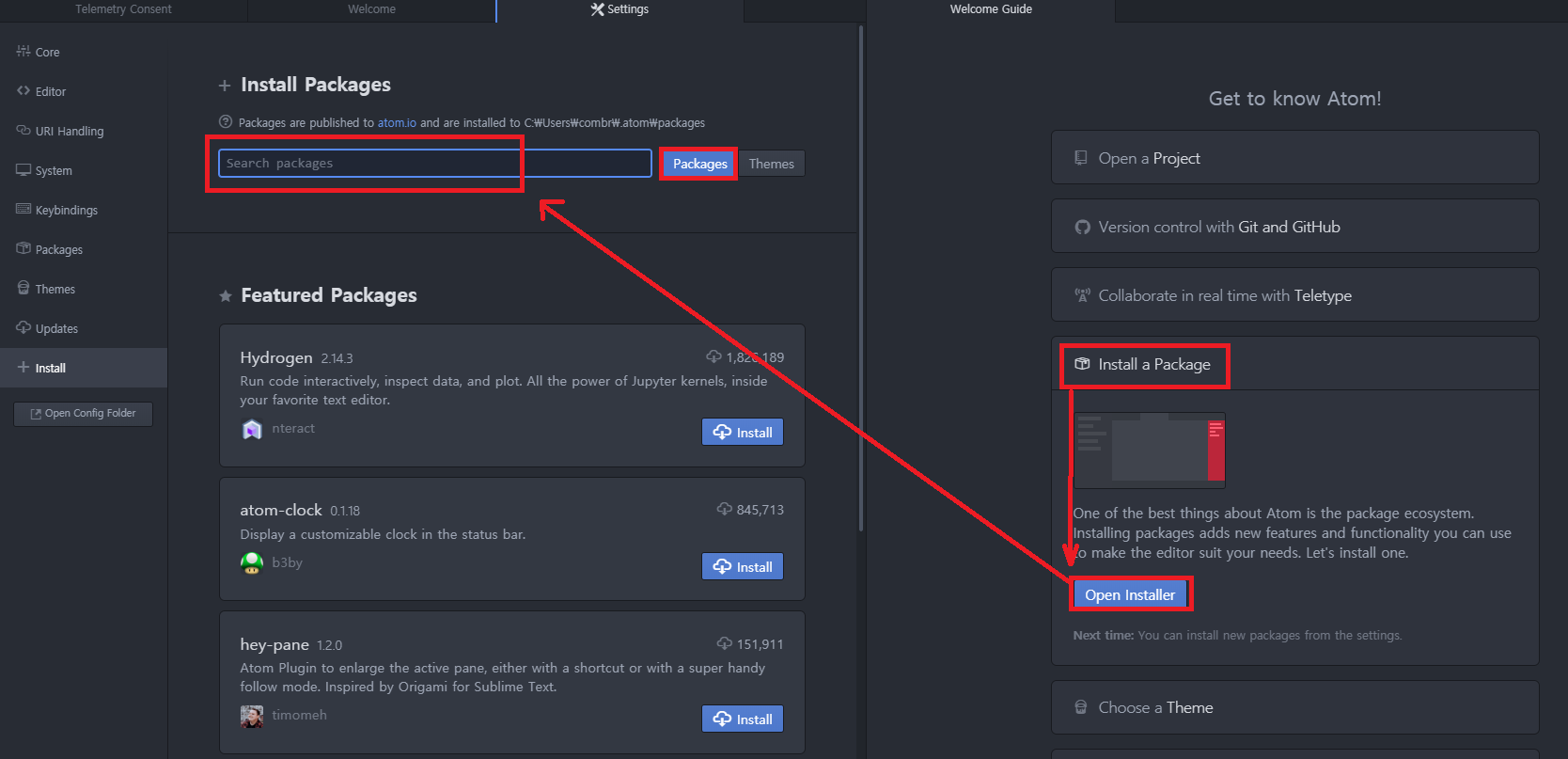
Task: Collapse Install a Package section
Action: coord(1294,364)
